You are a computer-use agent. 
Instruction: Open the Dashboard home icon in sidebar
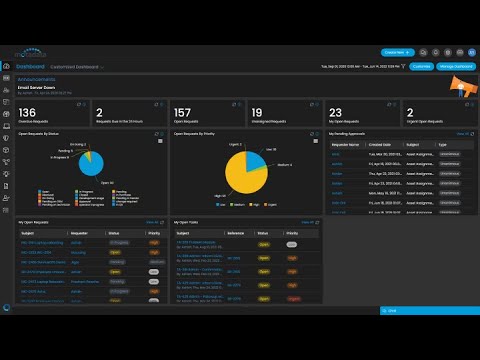(x=6, y=66)
